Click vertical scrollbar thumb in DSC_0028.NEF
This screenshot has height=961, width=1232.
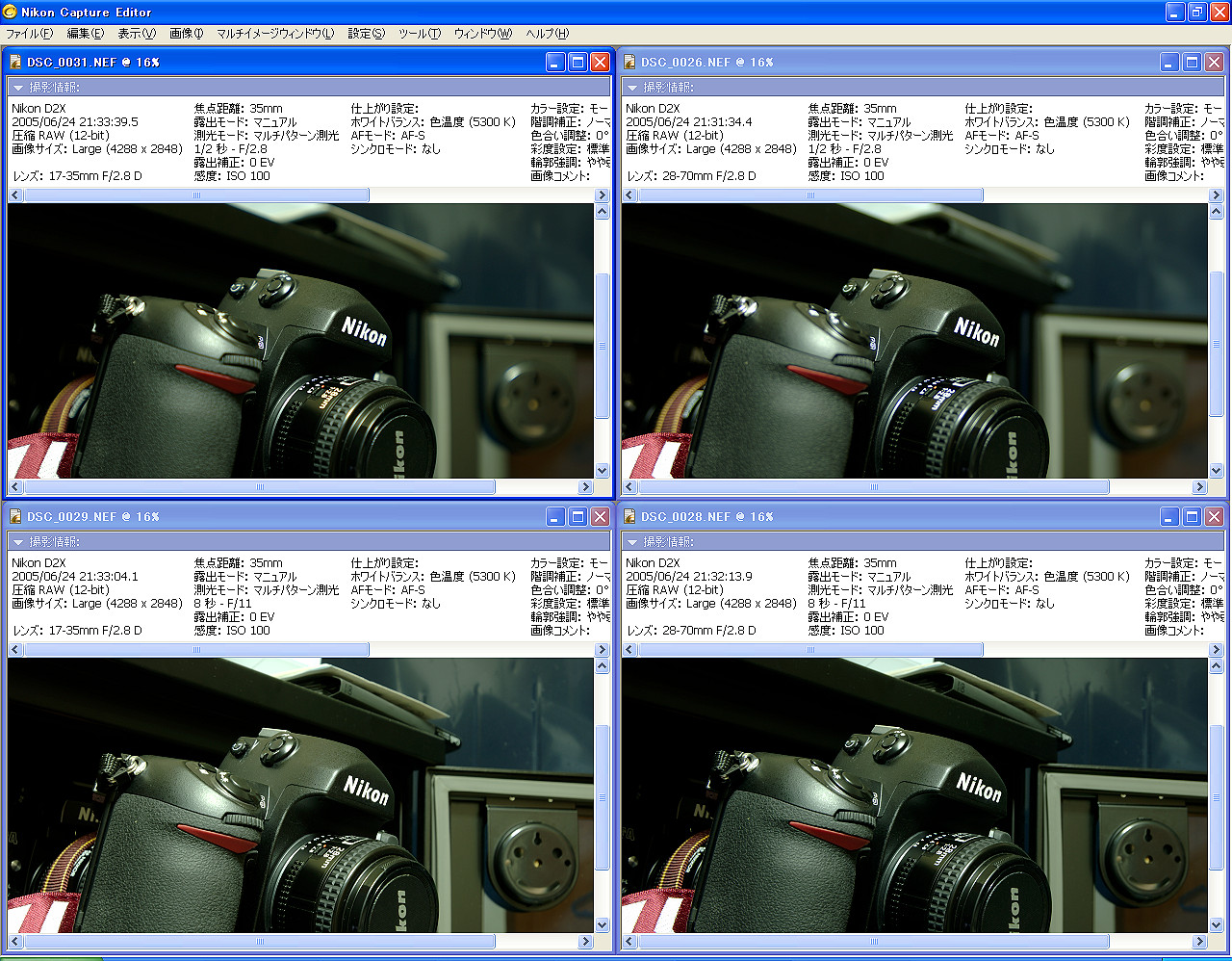coord(1217,799)
